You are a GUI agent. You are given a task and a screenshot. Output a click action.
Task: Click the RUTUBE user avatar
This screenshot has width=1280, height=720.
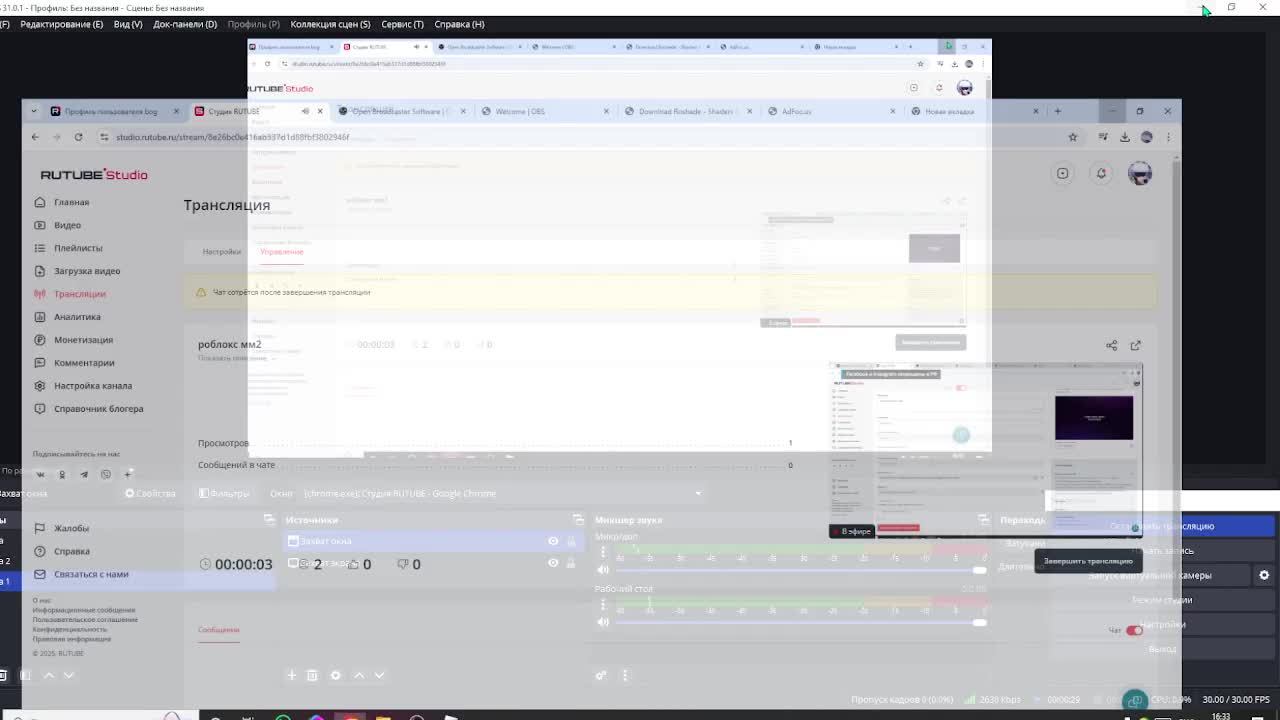coord(1139,173)
